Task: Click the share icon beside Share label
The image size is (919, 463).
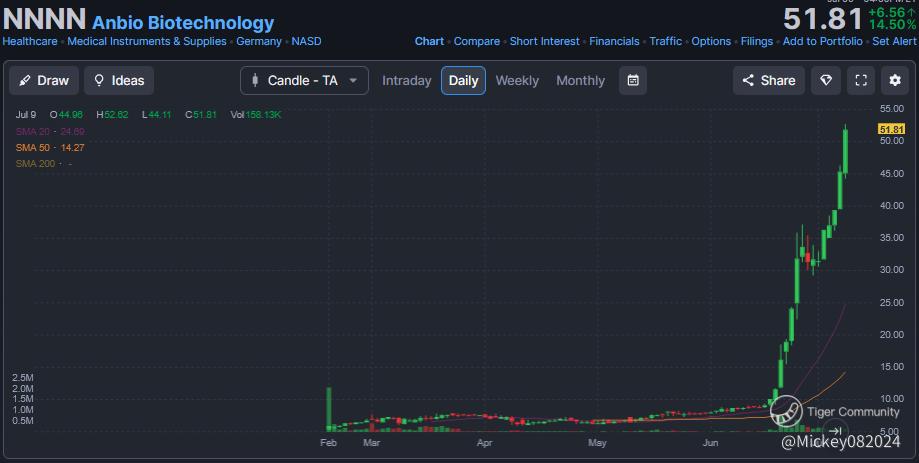Action: pos(748,80)
